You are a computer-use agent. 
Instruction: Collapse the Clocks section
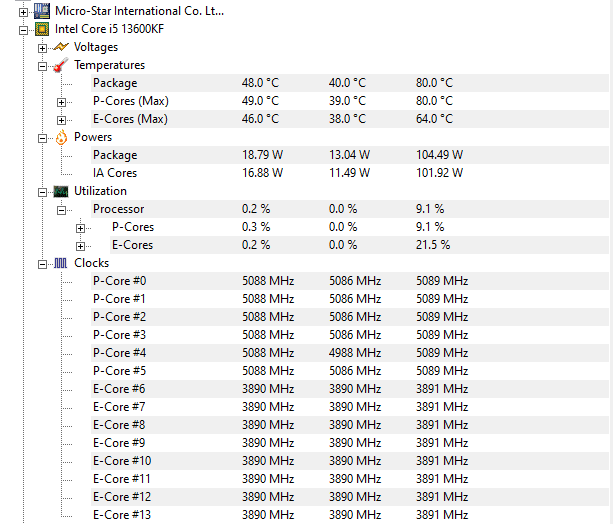pyautogui.click(x=42, y=264)
